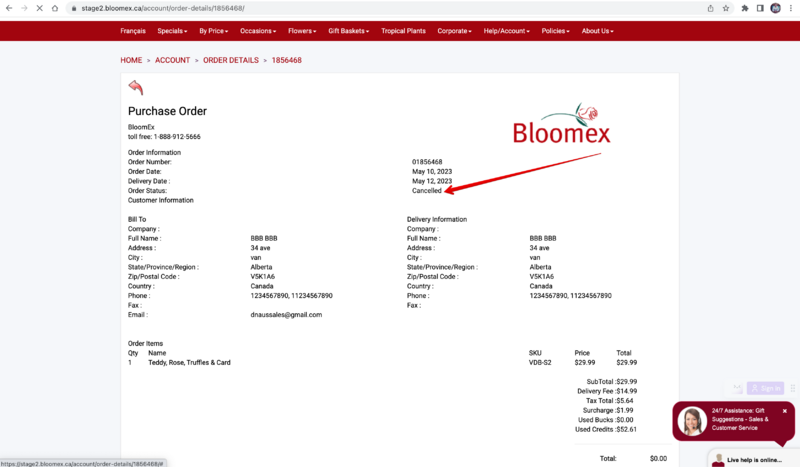Click the order date May 10, 2023
Image resolution: width=800 pixels, height=467 pixels.
tap(432, 171)
